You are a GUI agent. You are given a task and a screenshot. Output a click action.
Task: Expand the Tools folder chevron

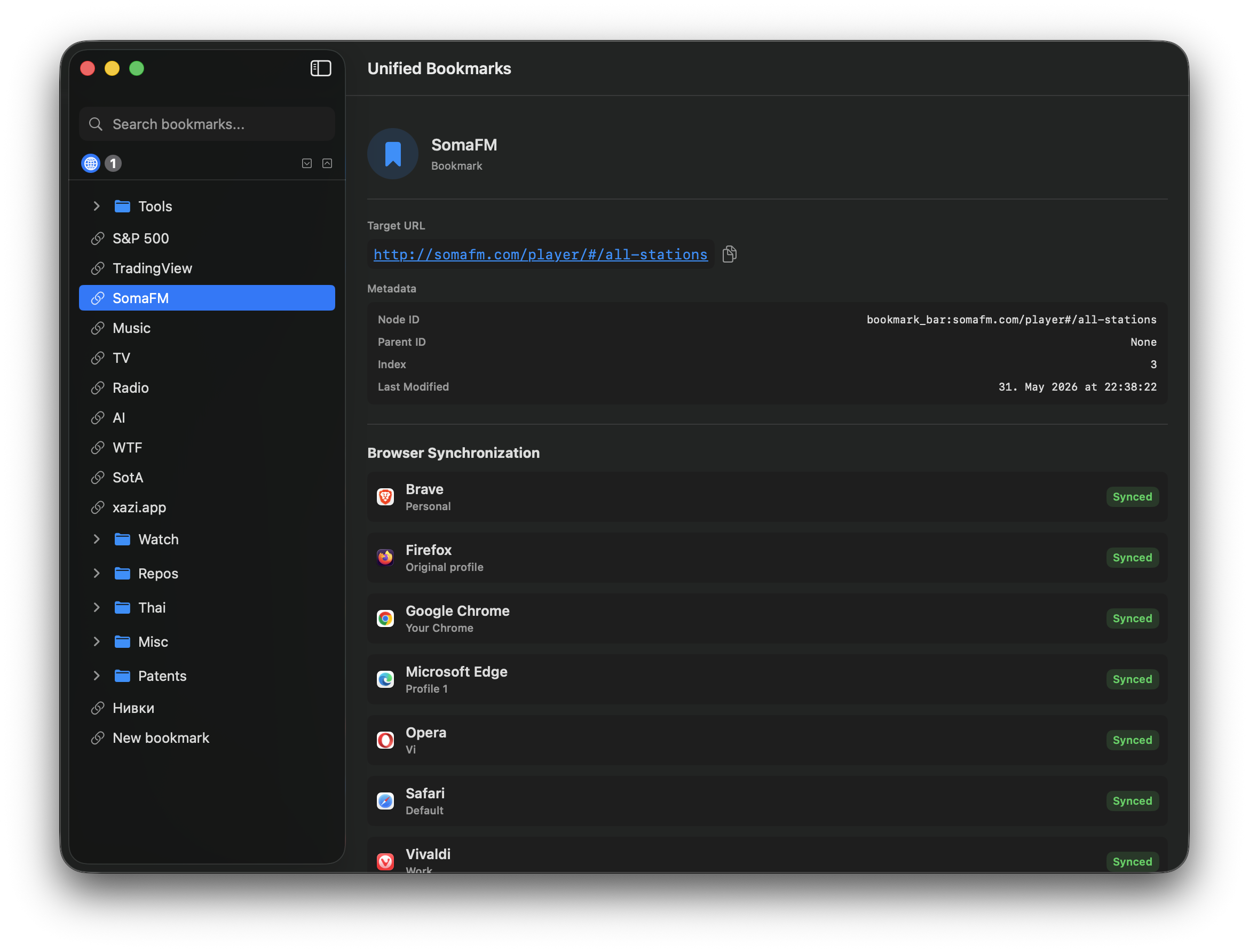(96, 207)
